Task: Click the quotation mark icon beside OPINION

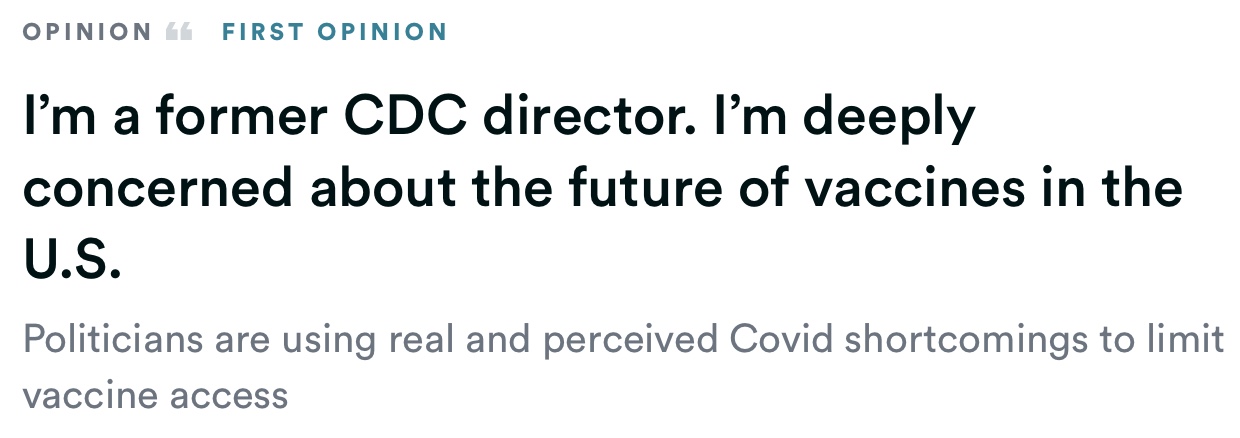Action: tap(178, 31)
